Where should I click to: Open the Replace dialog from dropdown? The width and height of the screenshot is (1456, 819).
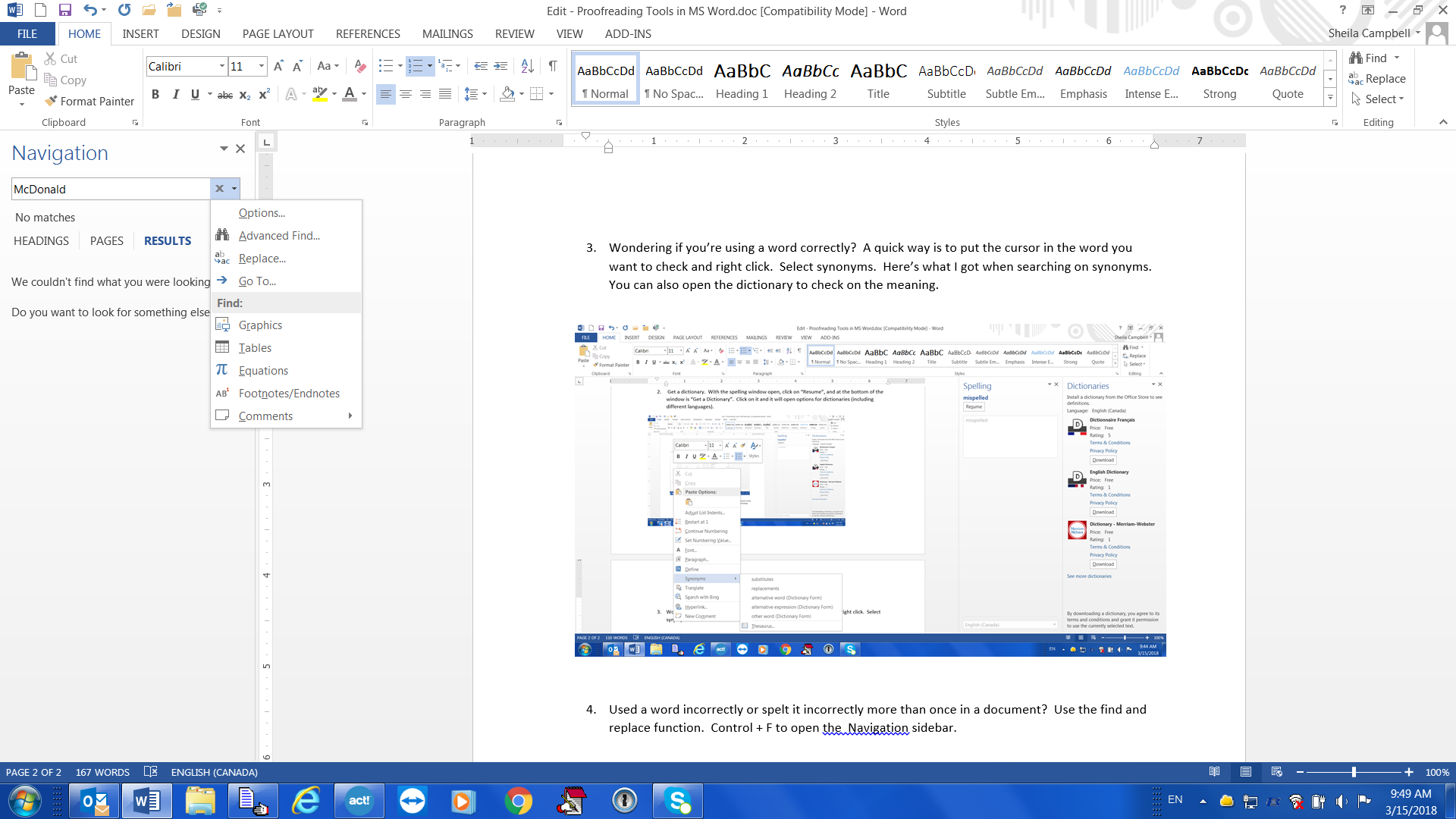pos(262,258)
